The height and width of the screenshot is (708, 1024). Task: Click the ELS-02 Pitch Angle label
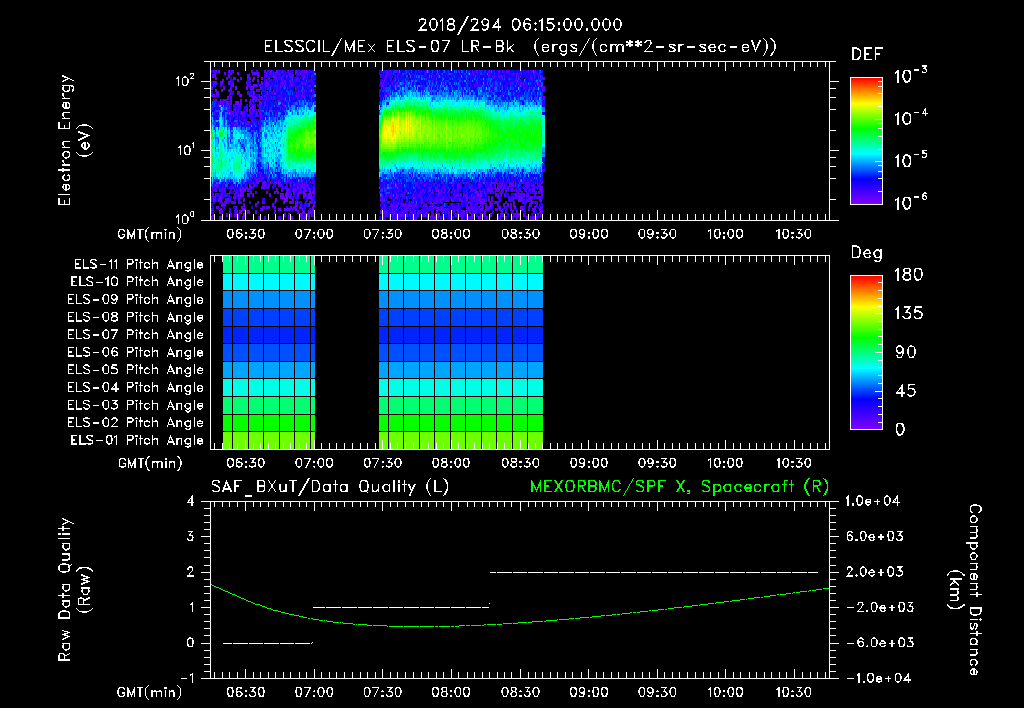[x=136, y=423]
